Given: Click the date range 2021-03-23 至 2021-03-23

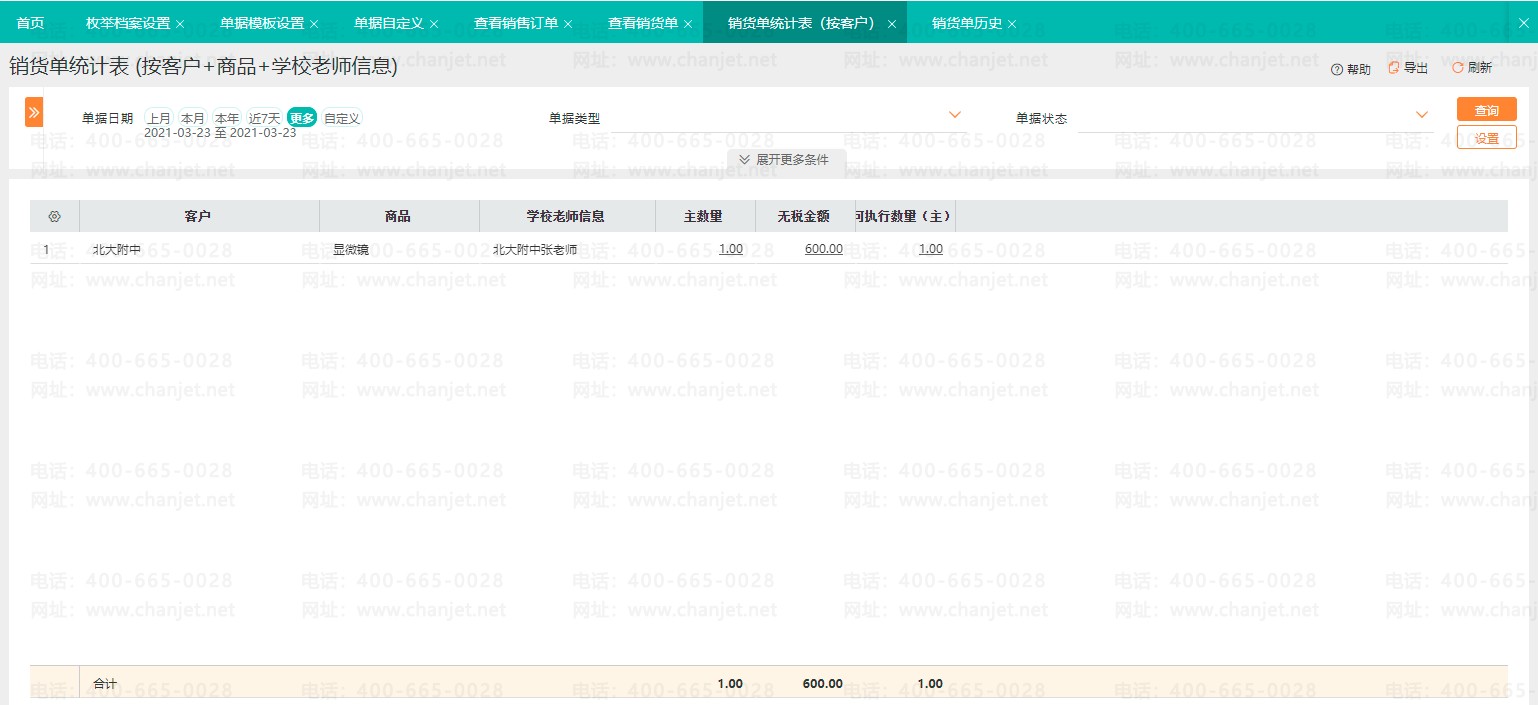Looking at the screenshot, I should click(220, 132).
